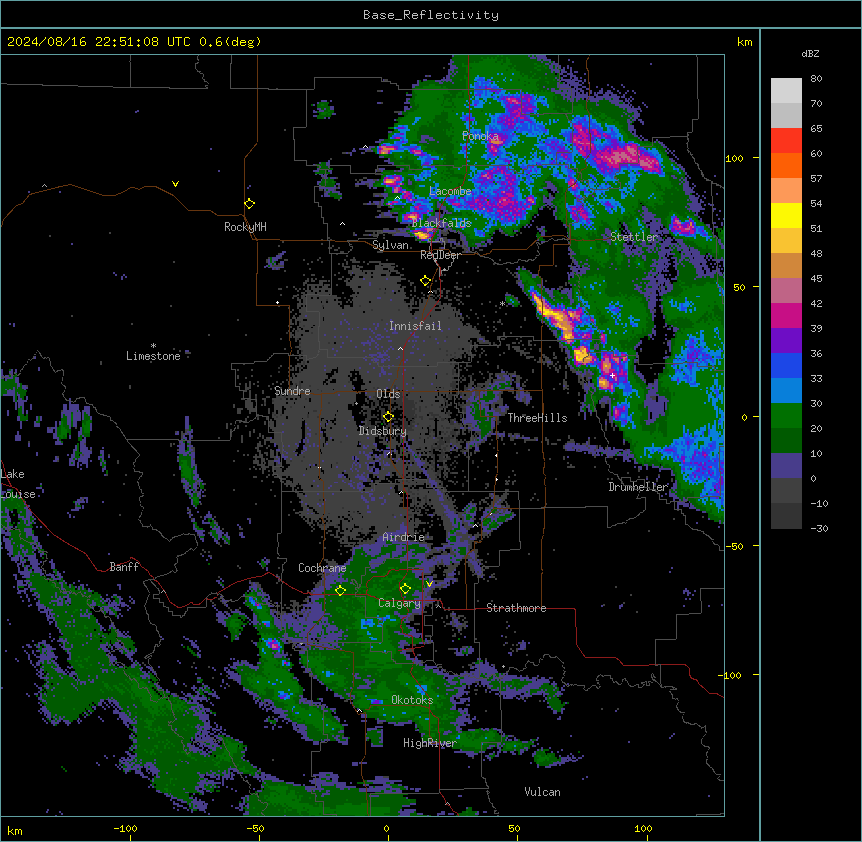This screenshot has width=862, height=842.
Task: Click the Limestone label
Action: tap(153, 356)
